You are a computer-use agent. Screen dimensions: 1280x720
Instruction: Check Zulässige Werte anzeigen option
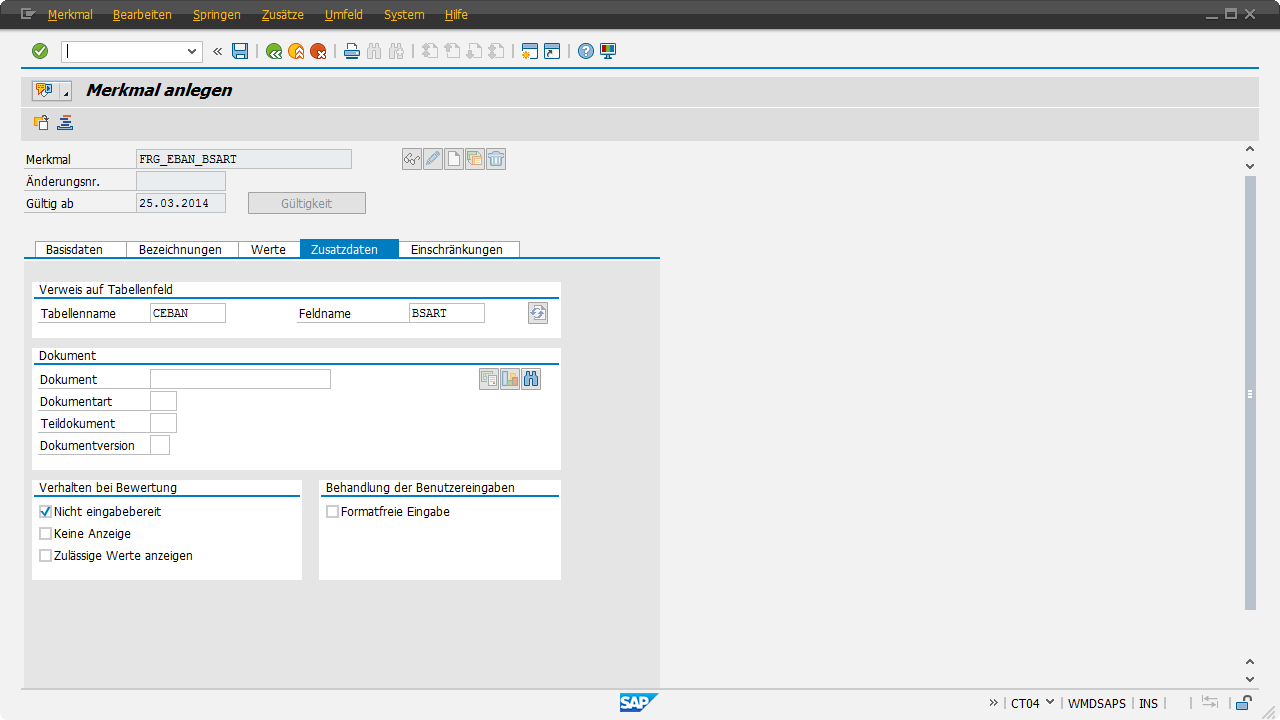coord(45,556)
